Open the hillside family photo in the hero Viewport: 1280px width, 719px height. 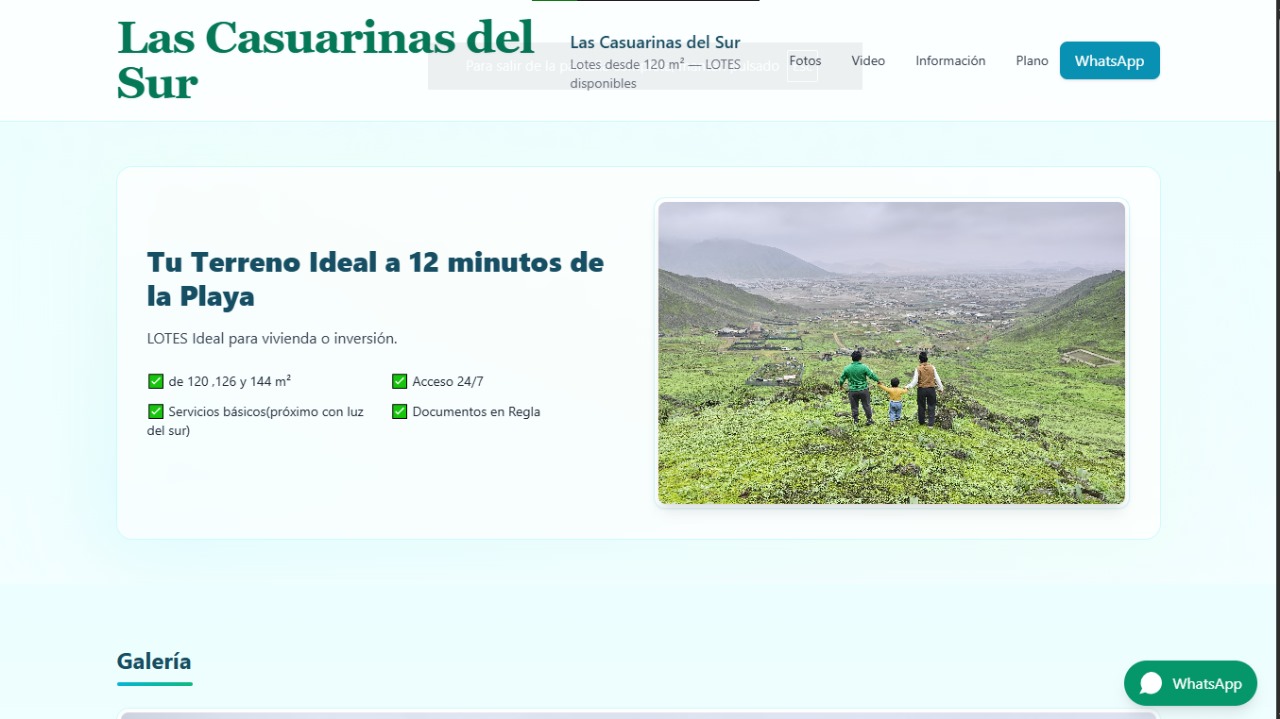[x=891, y=353]
